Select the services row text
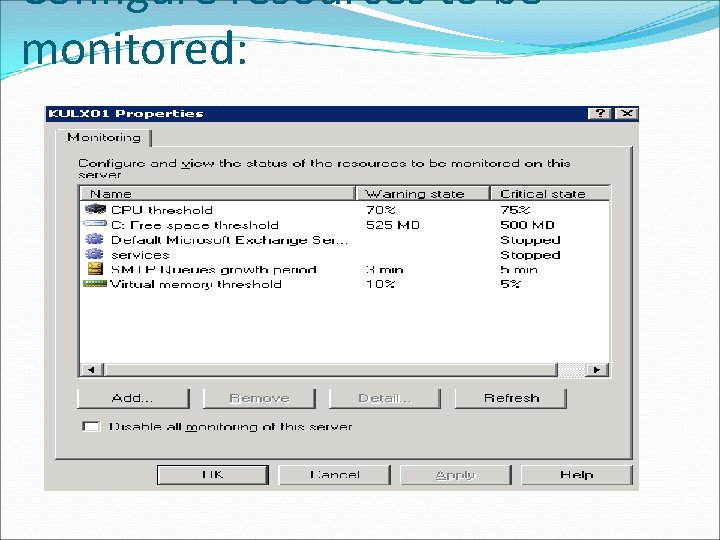This screenshot has width=720, height=540. (x=140, y=255)
